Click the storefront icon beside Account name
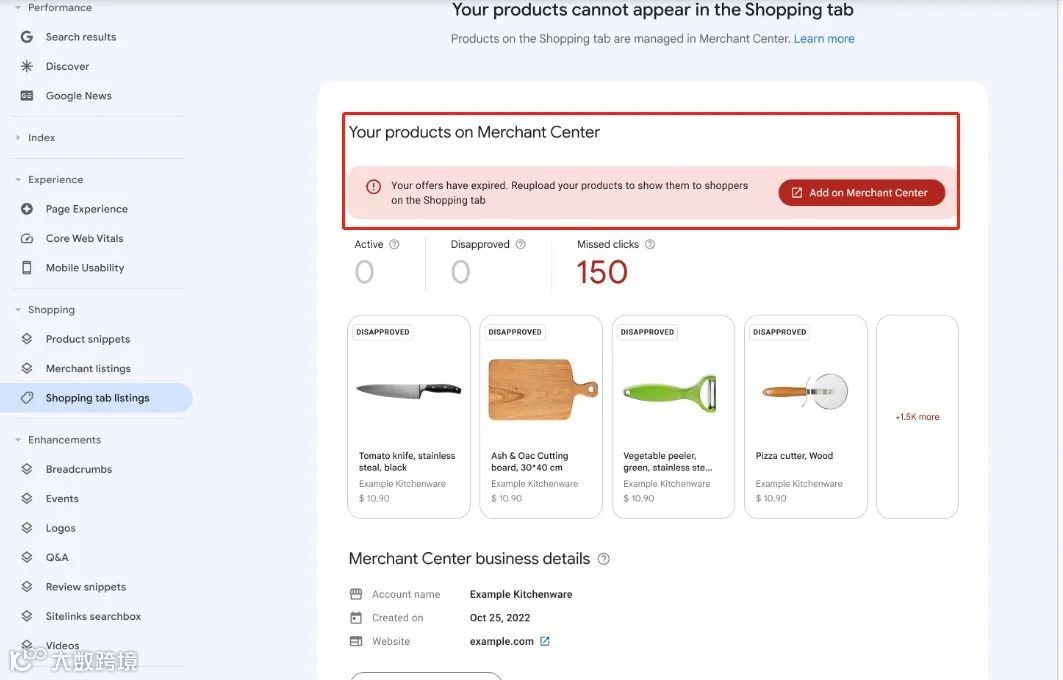 [x=356, y=594]
